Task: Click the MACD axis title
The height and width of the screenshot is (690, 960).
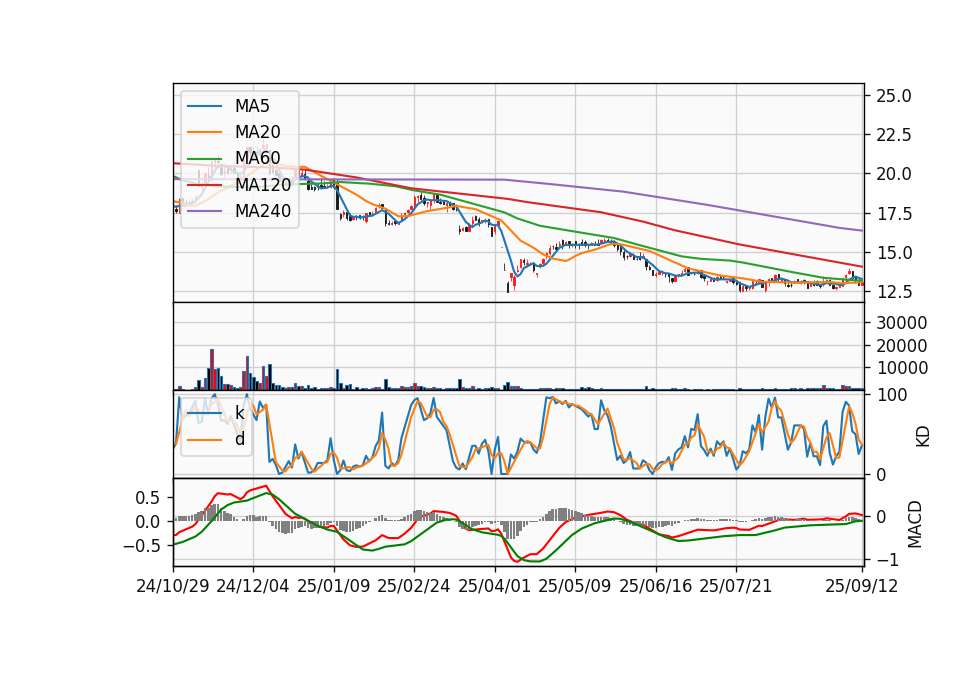Action: pyautogui.click(x=915, y=524)
